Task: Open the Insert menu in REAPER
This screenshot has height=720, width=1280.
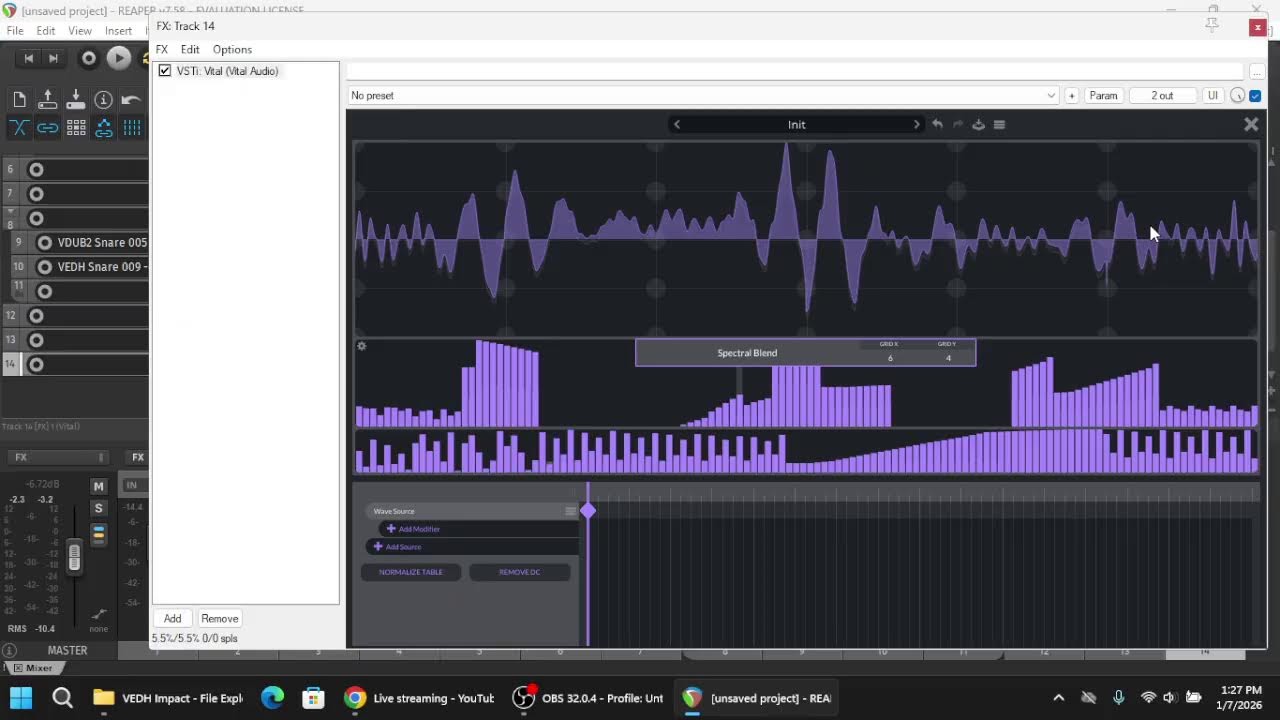Action: [118, 31]
